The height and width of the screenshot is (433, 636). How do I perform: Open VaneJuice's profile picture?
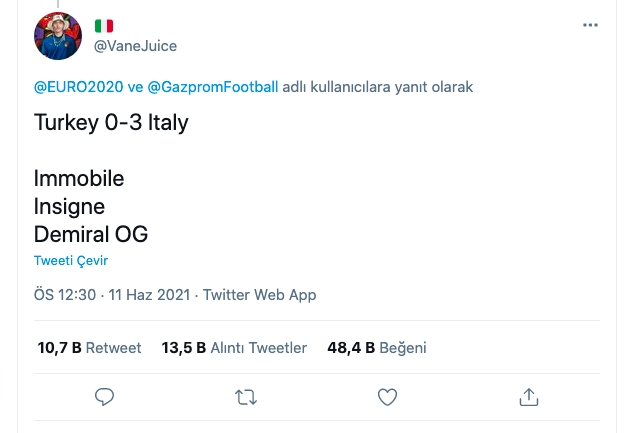point(60,37)
